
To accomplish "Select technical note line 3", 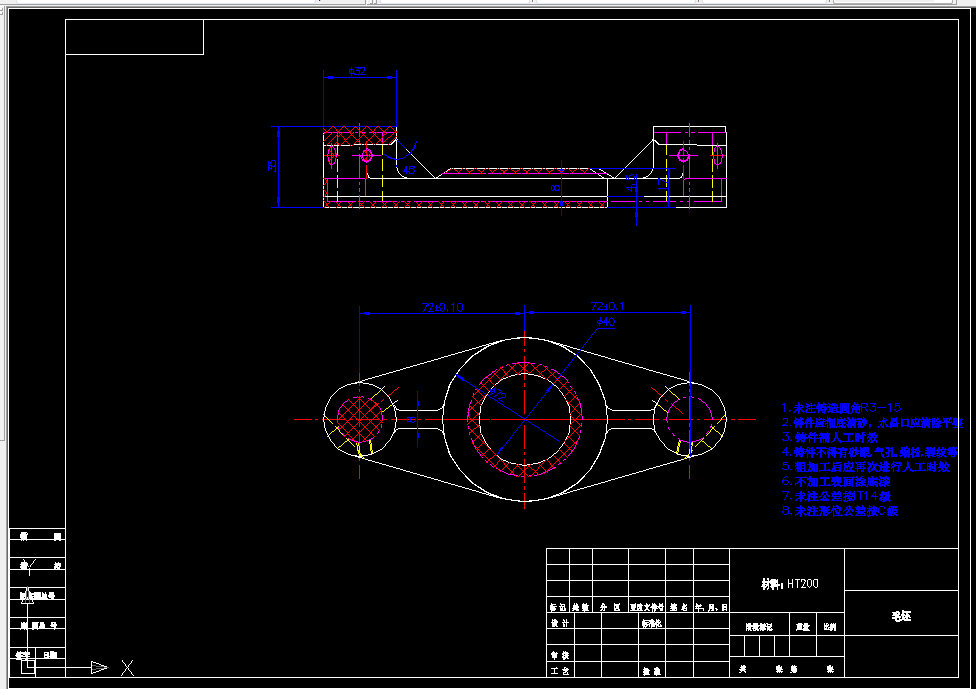I will tap(830, 438).
